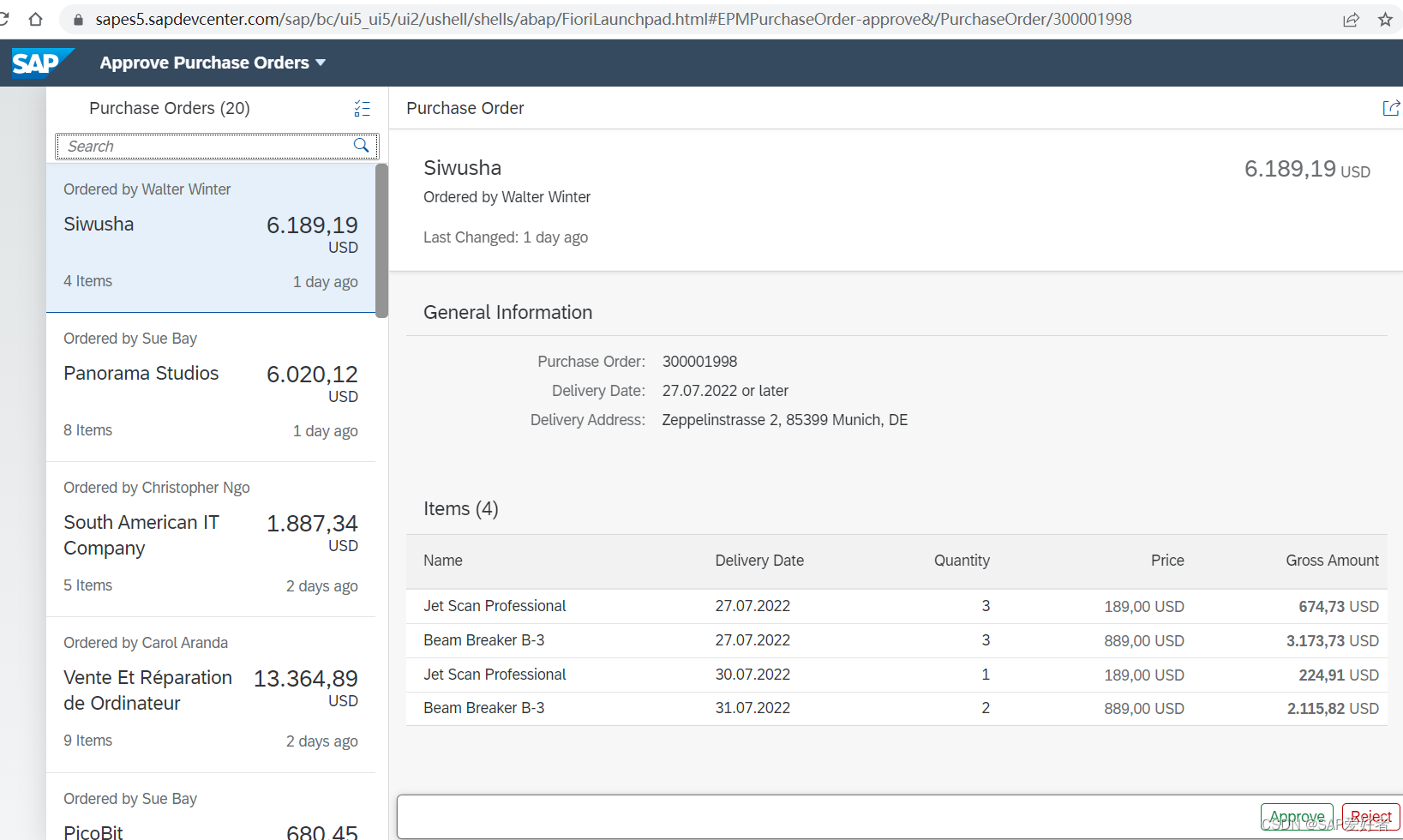Image resolution: width=1403 pixels, height=840 pixels.
Task: Open Approve Purchase Orders dropdown menu
Action: [213, 63]
